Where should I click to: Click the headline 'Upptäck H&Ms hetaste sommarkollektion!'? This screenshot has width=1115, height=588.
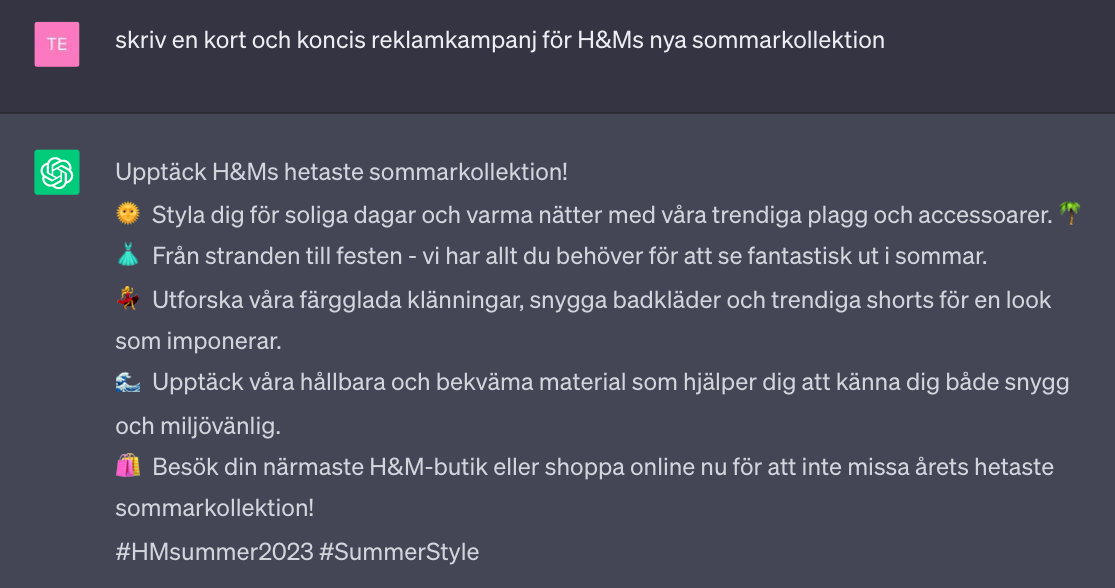click(x=341, y=172)
